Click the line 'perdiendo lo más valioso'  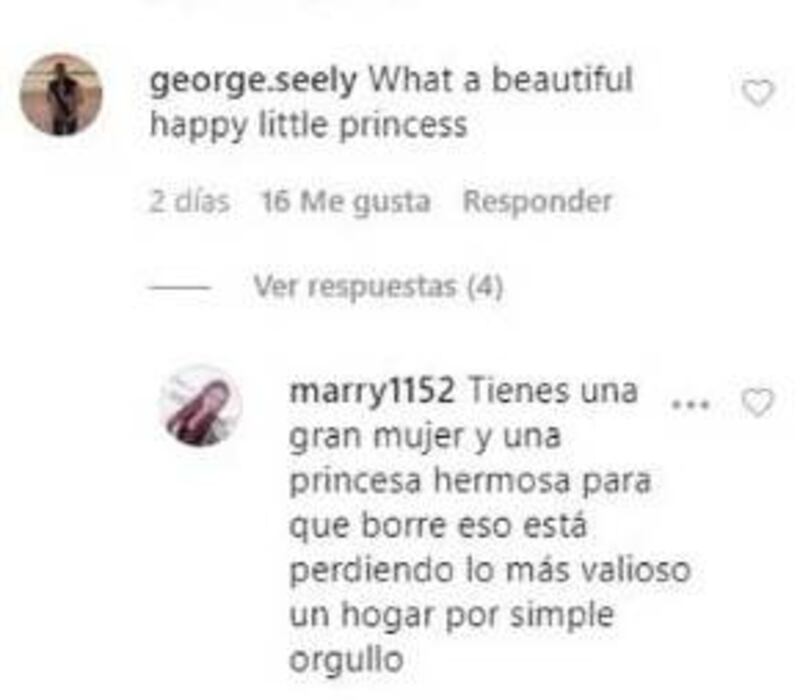[x=490, y=570]
